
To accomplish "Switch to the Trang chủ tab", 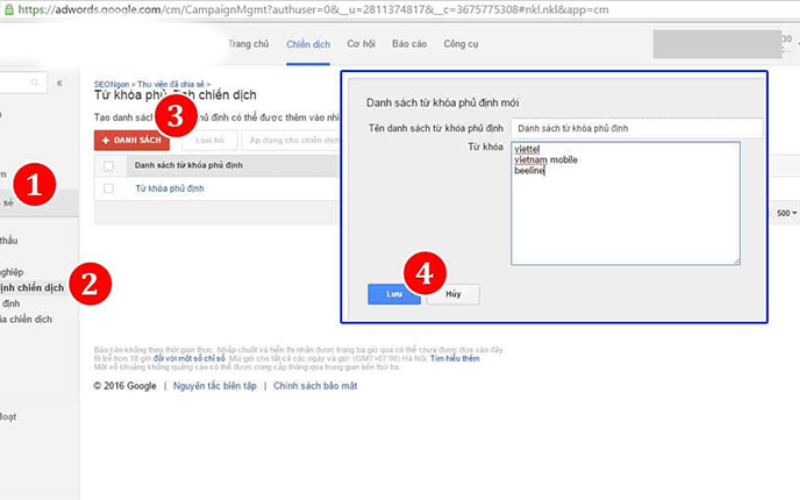I will pos(248,45).
